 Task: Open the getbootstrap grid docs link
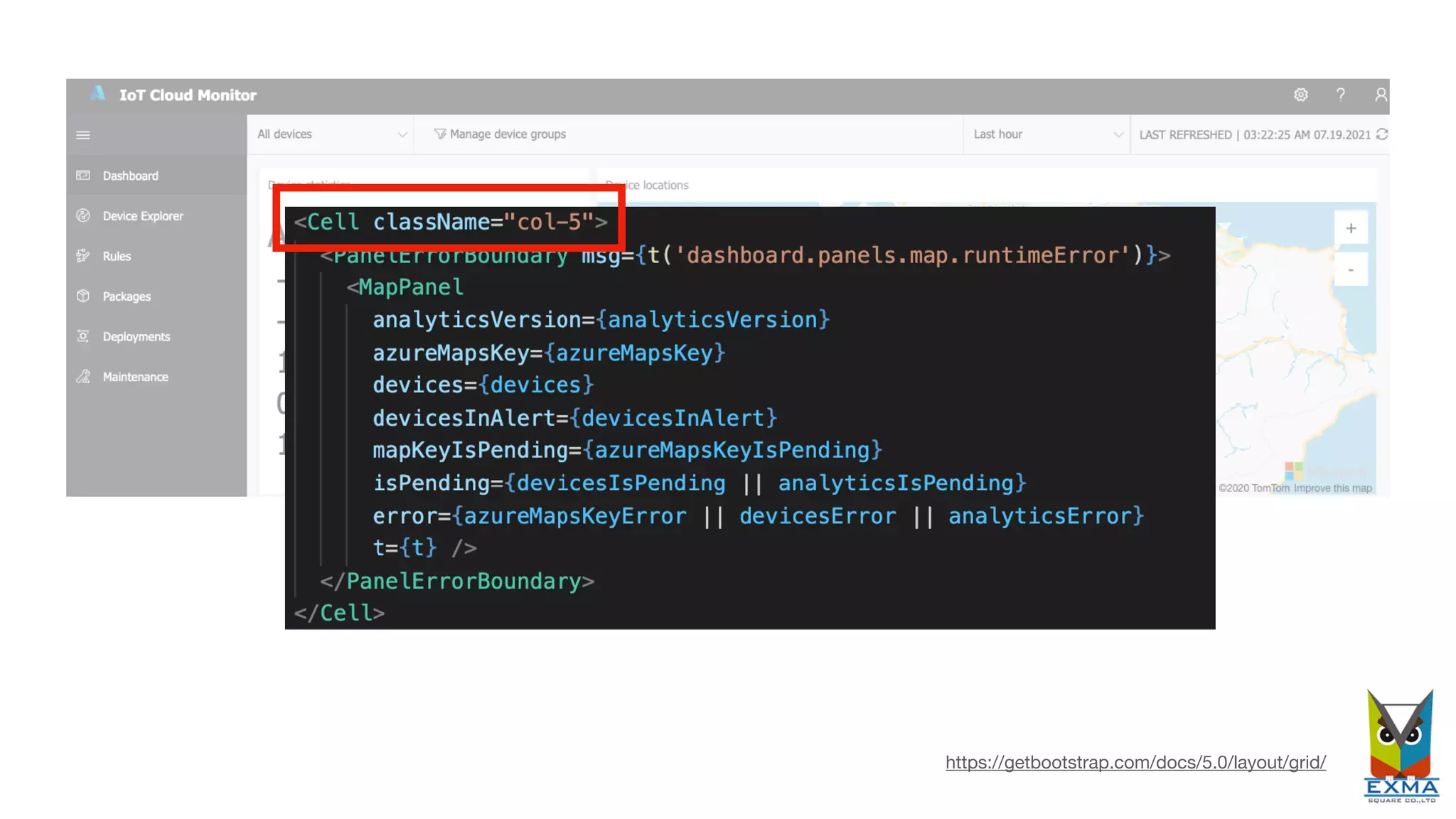(x=1135, y=762)
